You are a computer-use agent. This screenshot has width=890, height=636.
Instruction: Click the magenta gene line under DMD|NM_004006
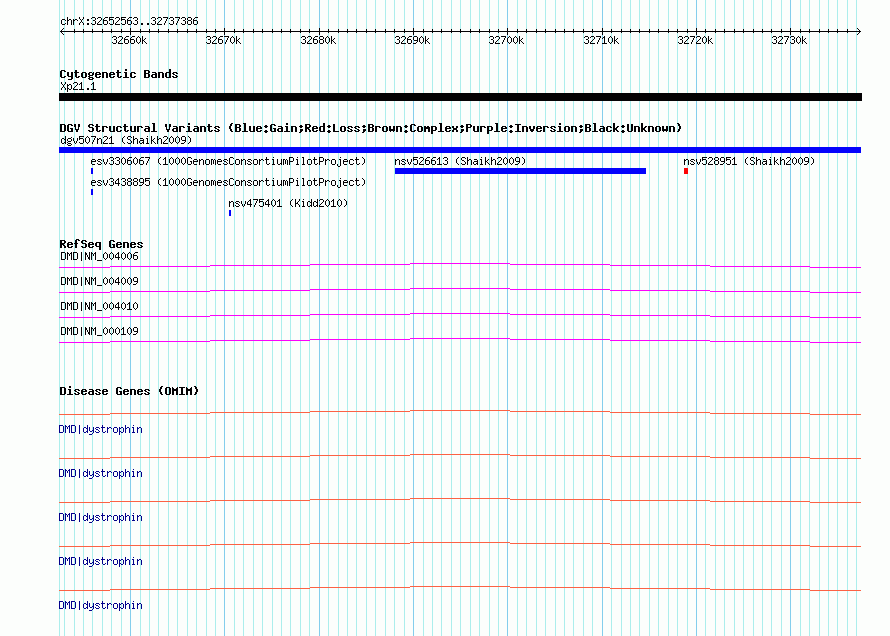[x=460, y=265]
